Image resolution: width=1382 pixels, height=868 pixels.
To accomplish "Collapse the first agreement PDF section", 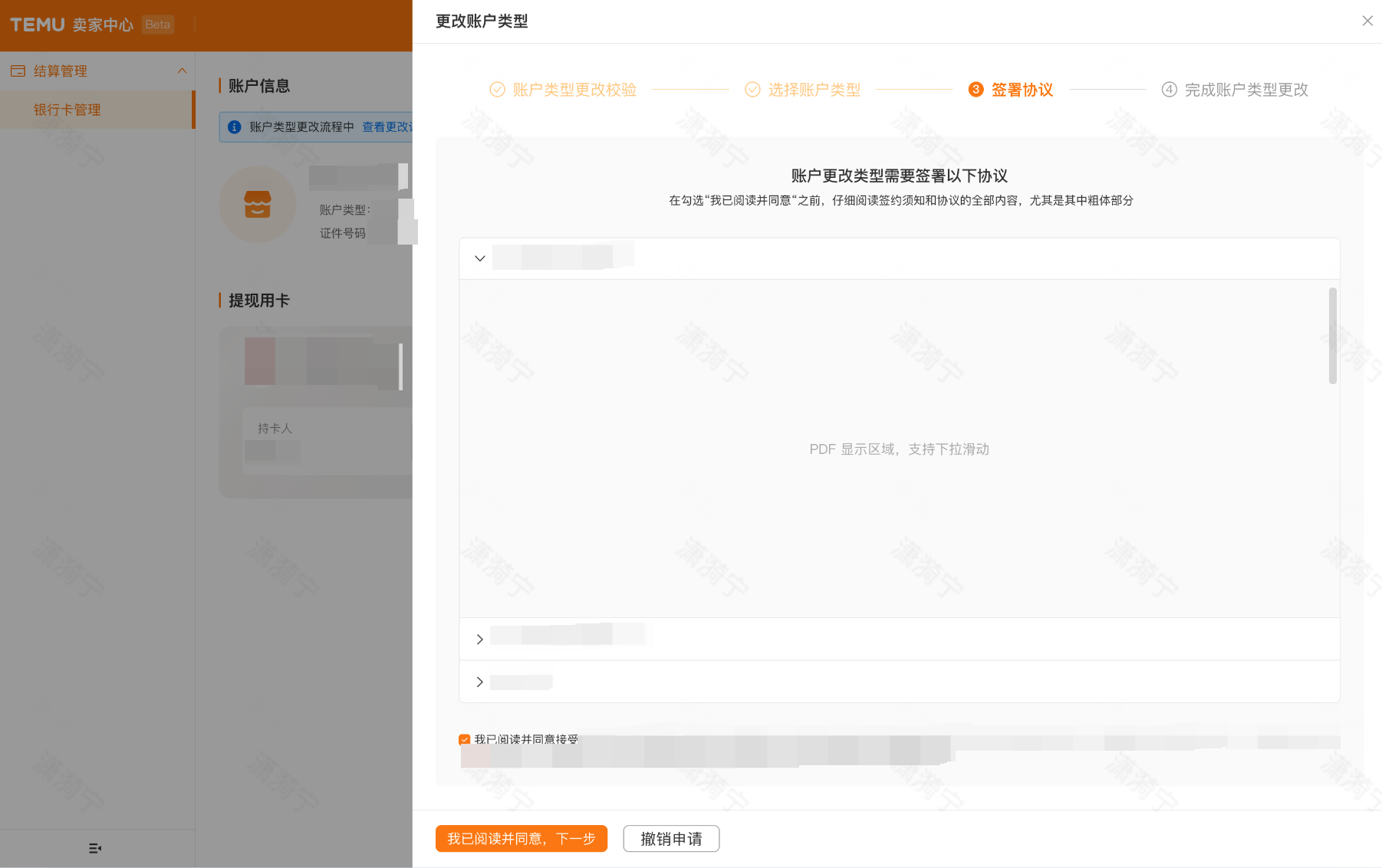I will tap(480, 258).
